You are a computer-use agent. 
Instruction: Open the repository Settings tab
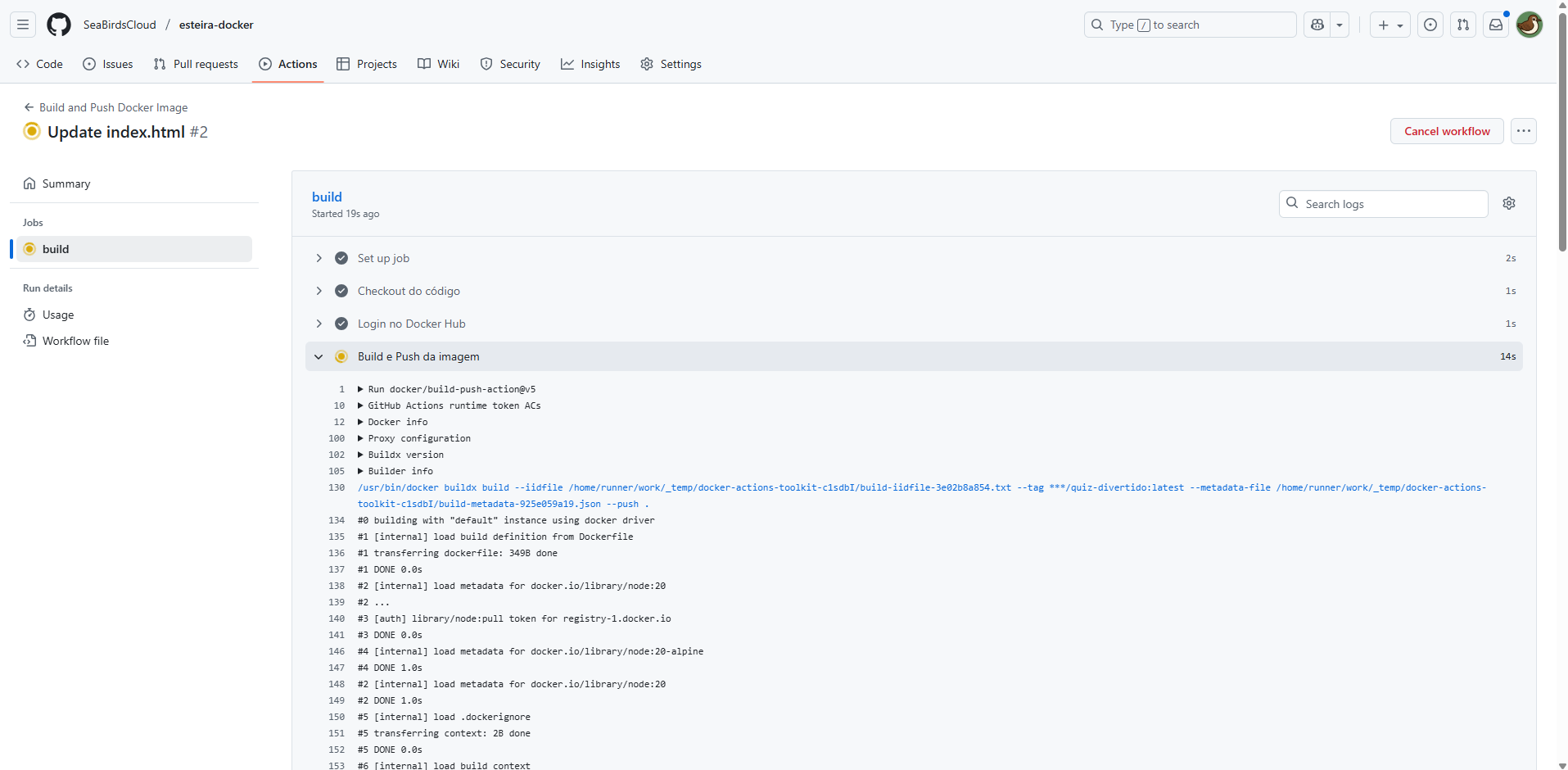[671, 64]
